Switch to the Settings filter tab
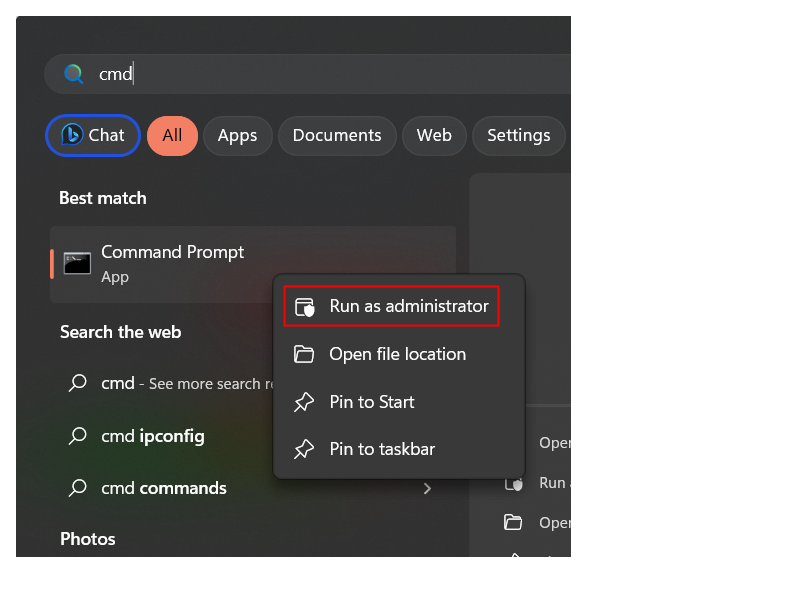 pos(518,136)
